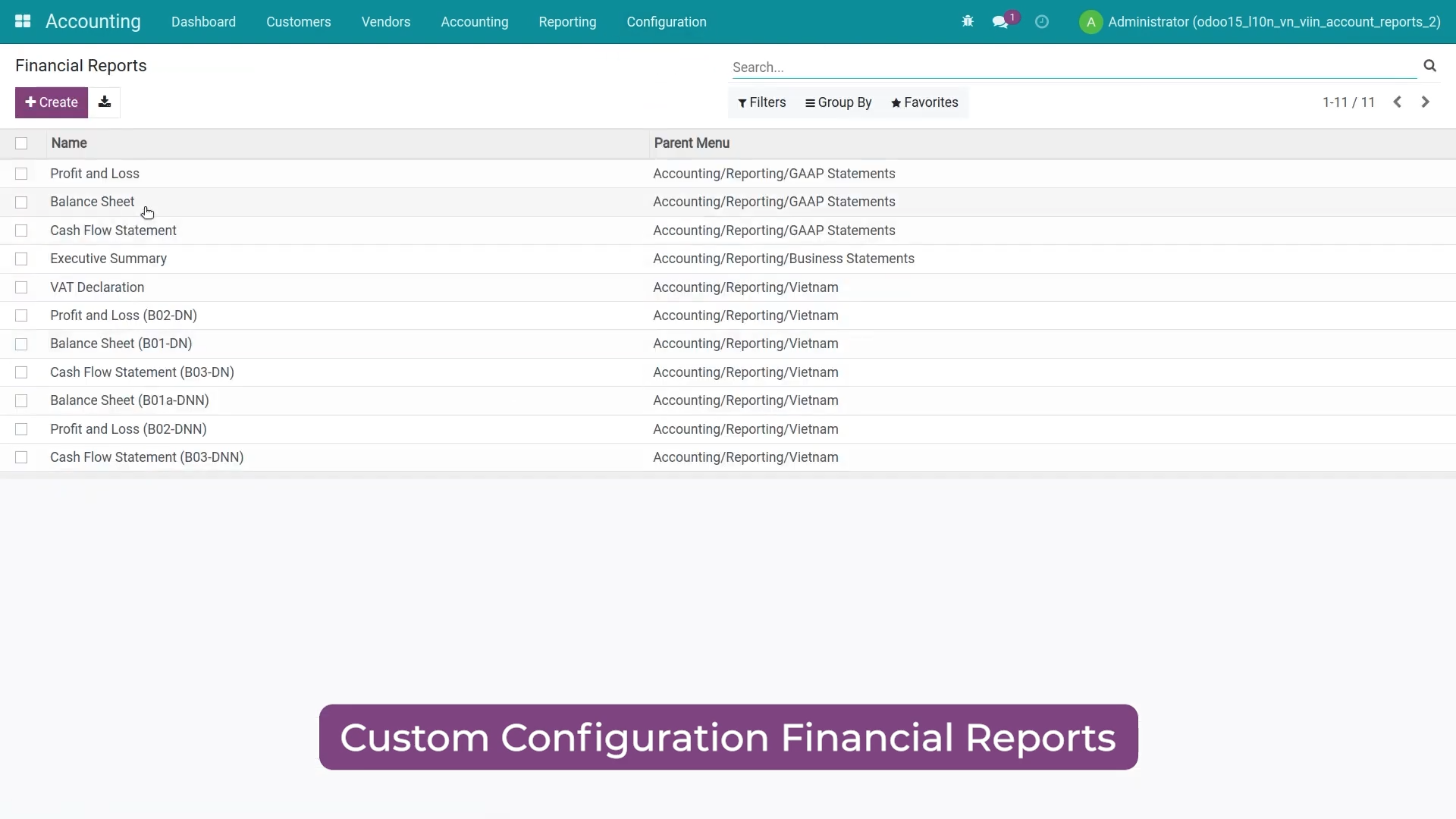1456x819 pixels.
Task: Click the download import records icon
Action: pos(105,102)
